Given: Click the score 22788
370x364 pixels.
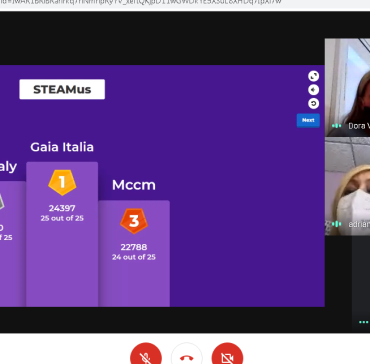Looking at the screenshot, I should 134,247.
